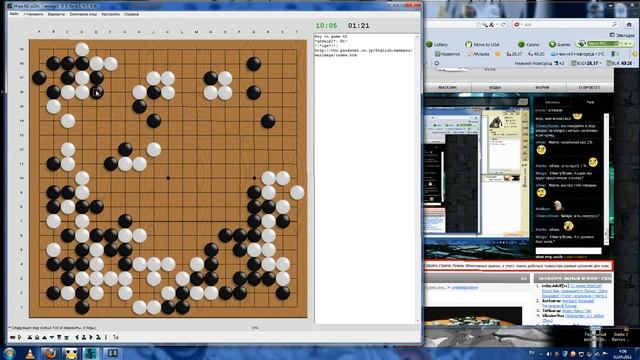Go to previous move with left arrow icon
640x360 pixels.
click(77, 338)
